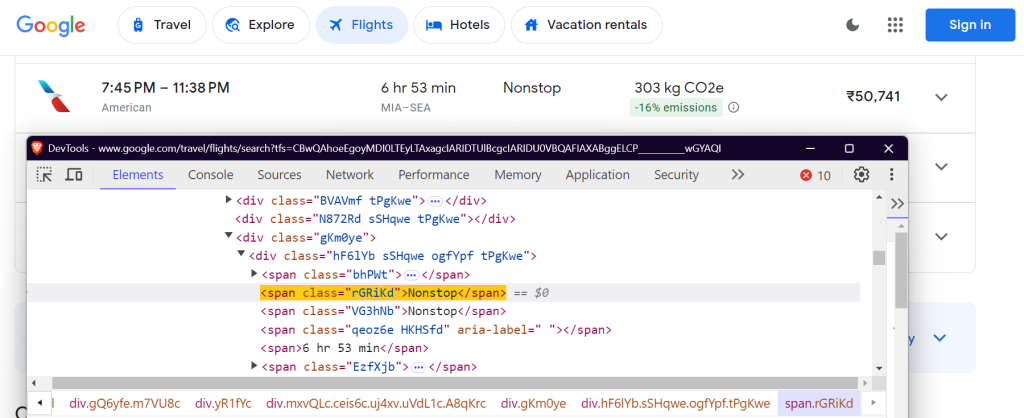Click the red error count badge

pyautogui.click(x=815, y=175)
